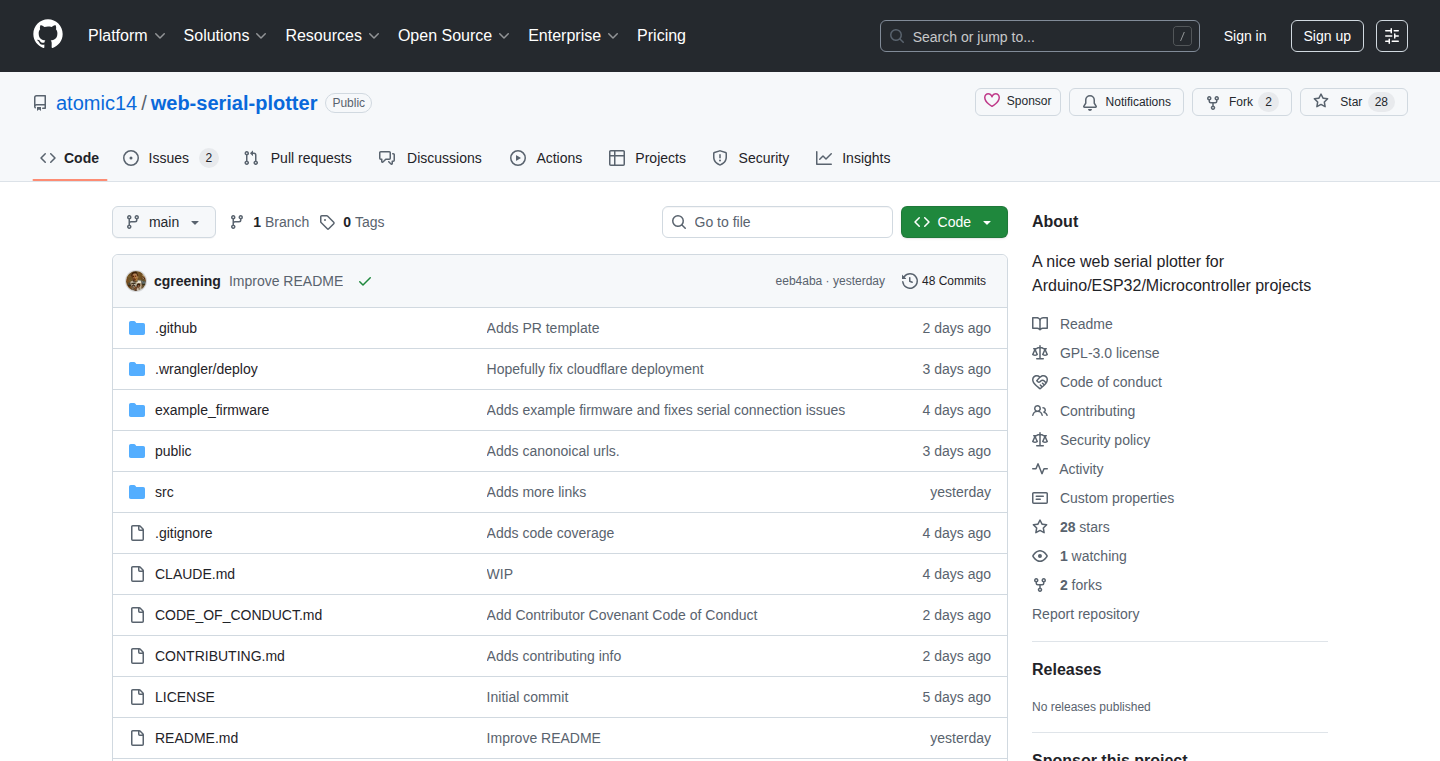Open the 'Hopefully fix cloudflare deployment' commit message
The height and width of the screenshot is (761, 1440).
coord(595,369)
